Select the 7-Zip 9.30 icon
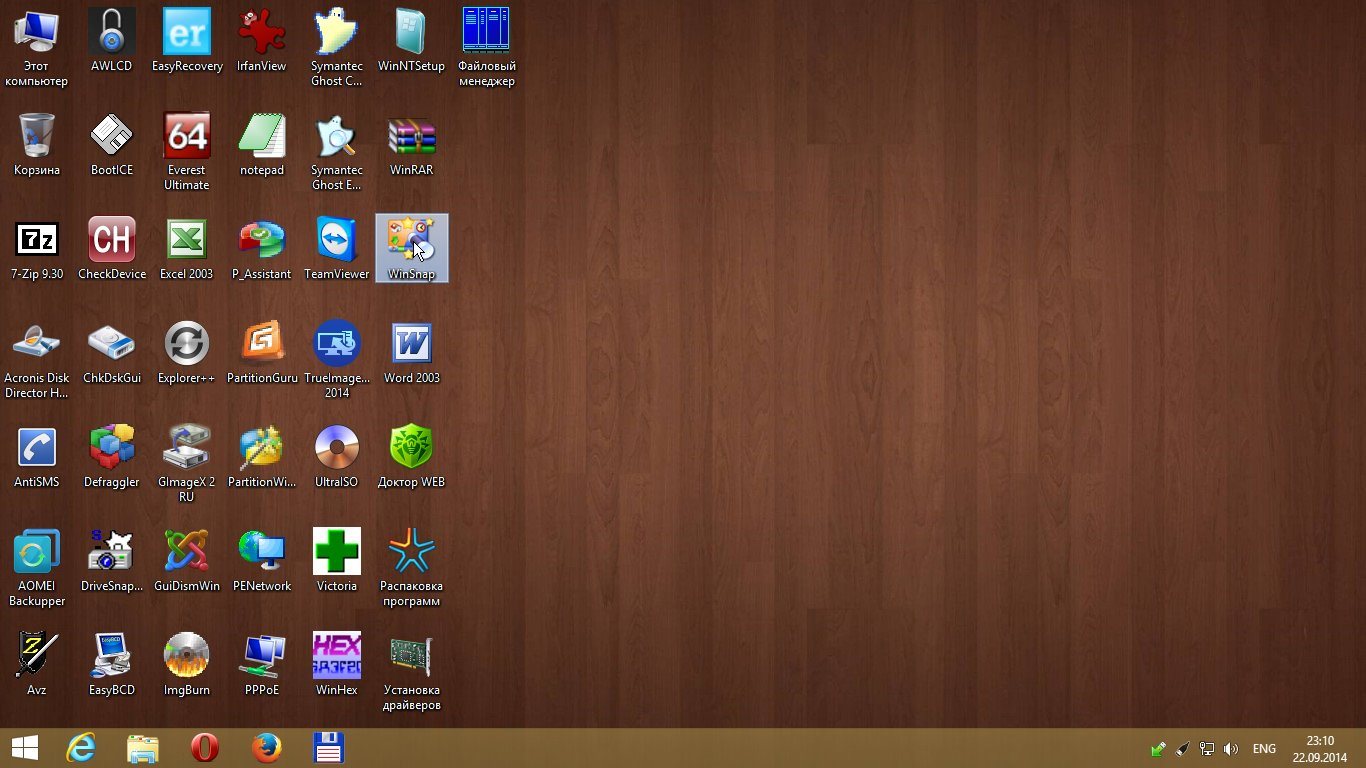 [37, 248]
